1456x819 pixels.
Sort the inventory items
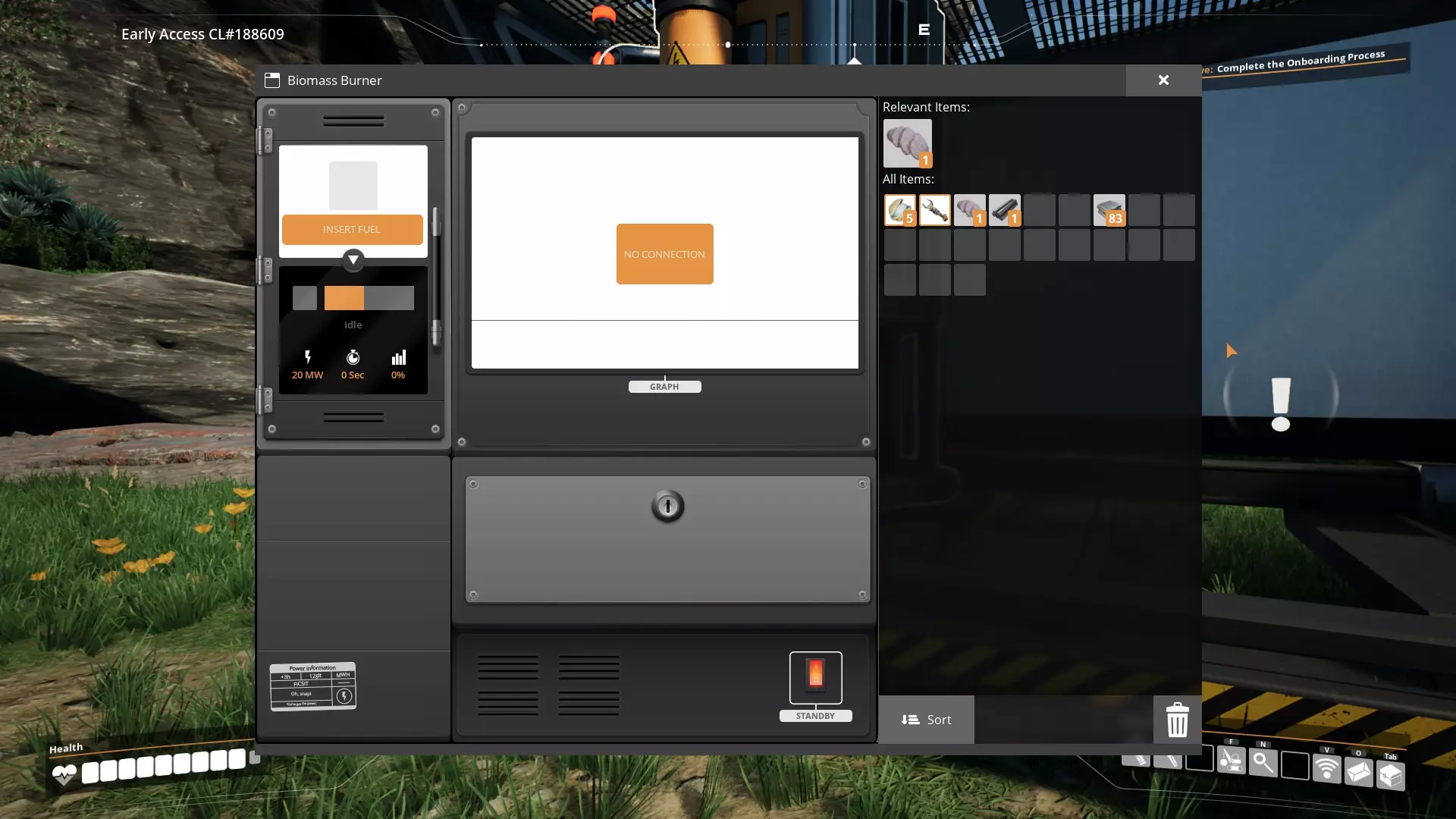(926, 720)
